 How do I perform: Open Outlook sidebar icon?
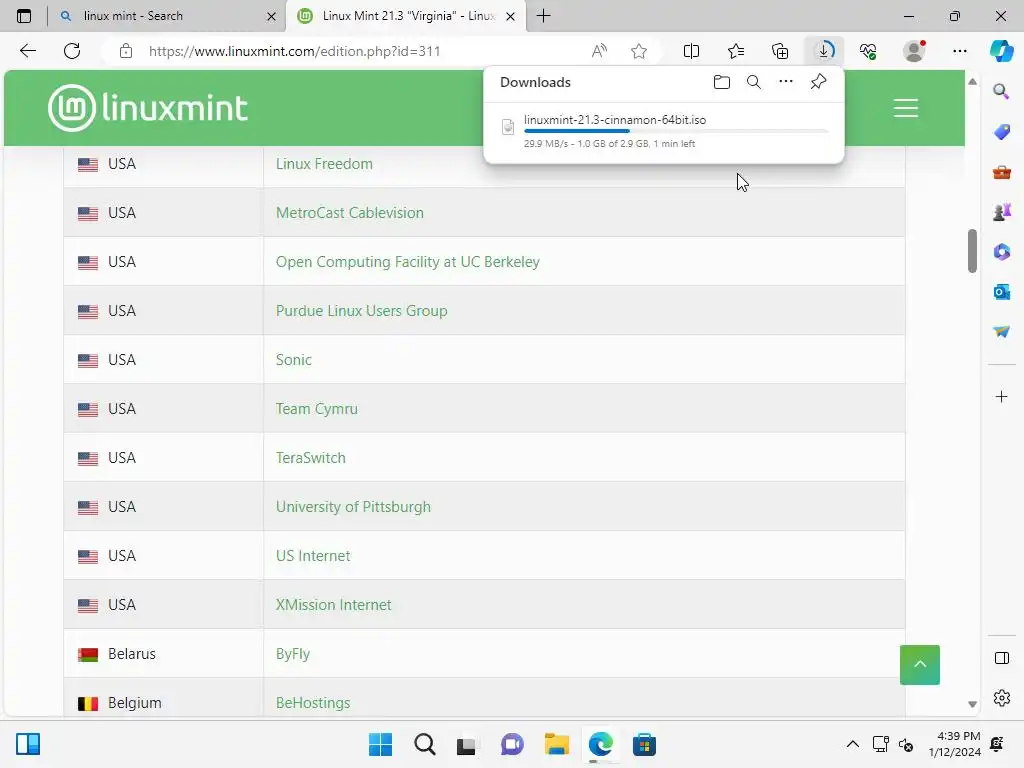click(1001, 292)
